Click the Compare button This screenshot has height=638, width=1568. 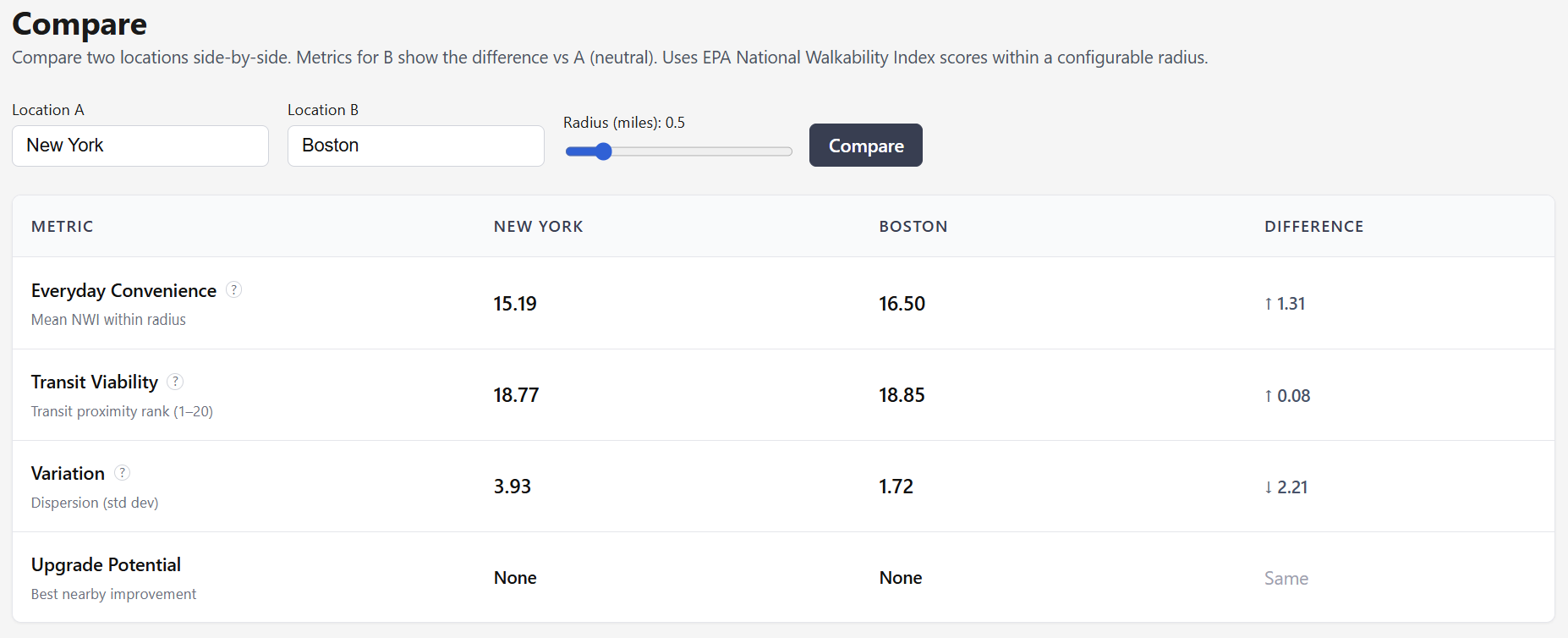pyautogui.click(x=865, y=146)
